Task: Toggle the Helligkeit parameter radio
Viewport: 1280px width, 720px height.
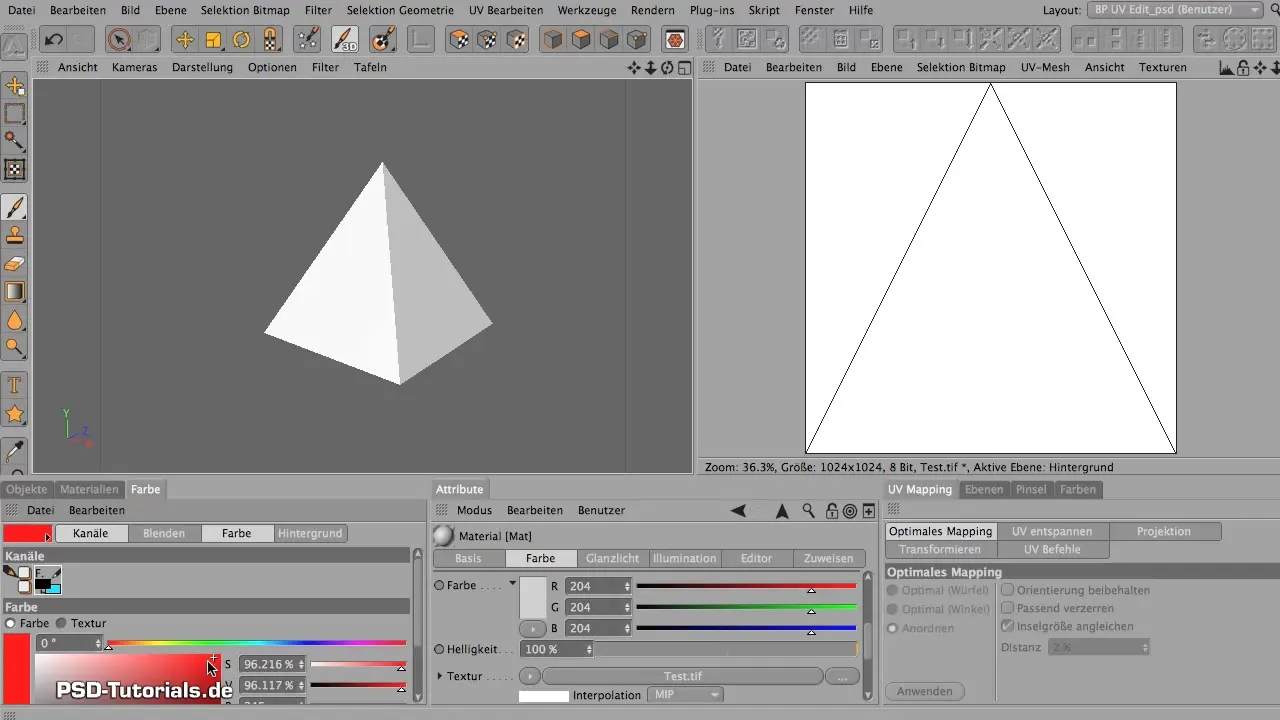Action: click(439, 649)
